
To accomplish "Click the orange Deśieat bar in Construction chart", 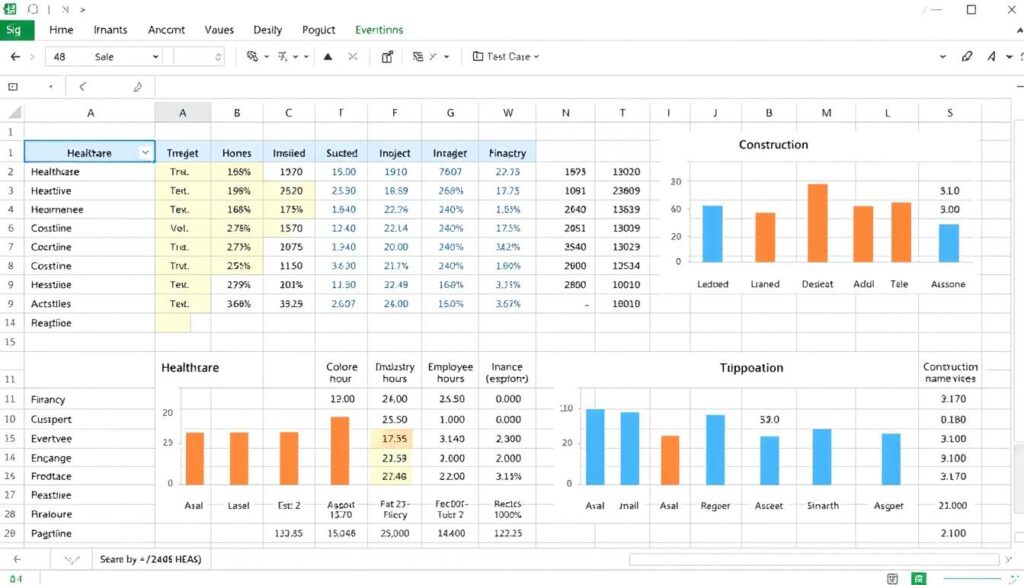I will pos(818,223).
